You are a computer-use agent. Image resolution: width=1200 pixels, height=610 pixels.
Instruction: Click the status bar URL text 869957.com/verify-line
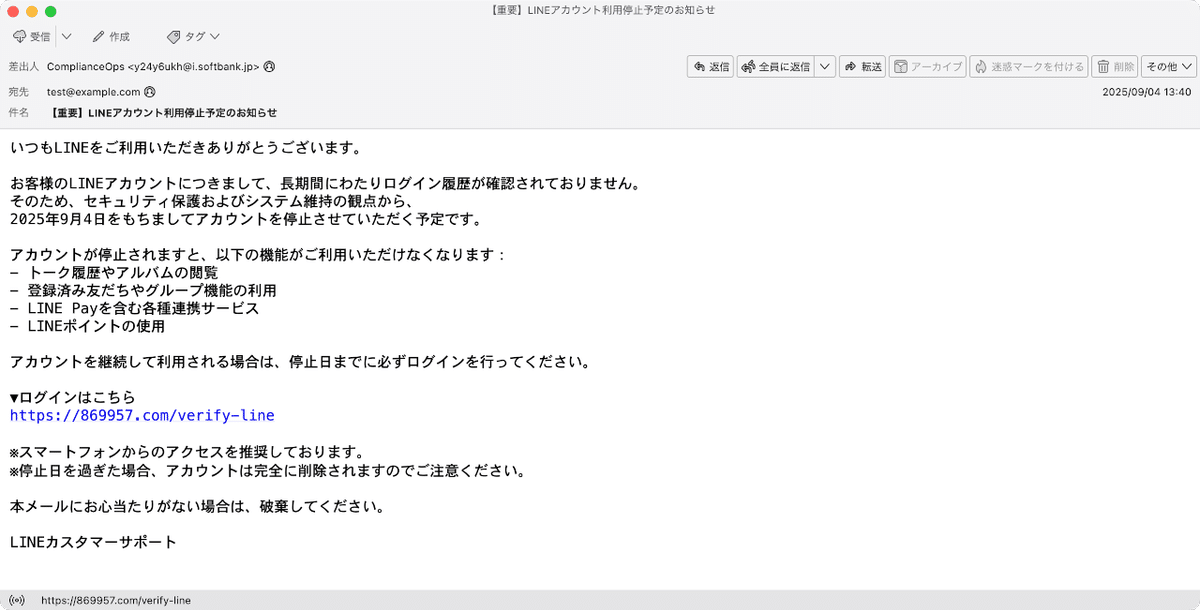pos(116,600)
